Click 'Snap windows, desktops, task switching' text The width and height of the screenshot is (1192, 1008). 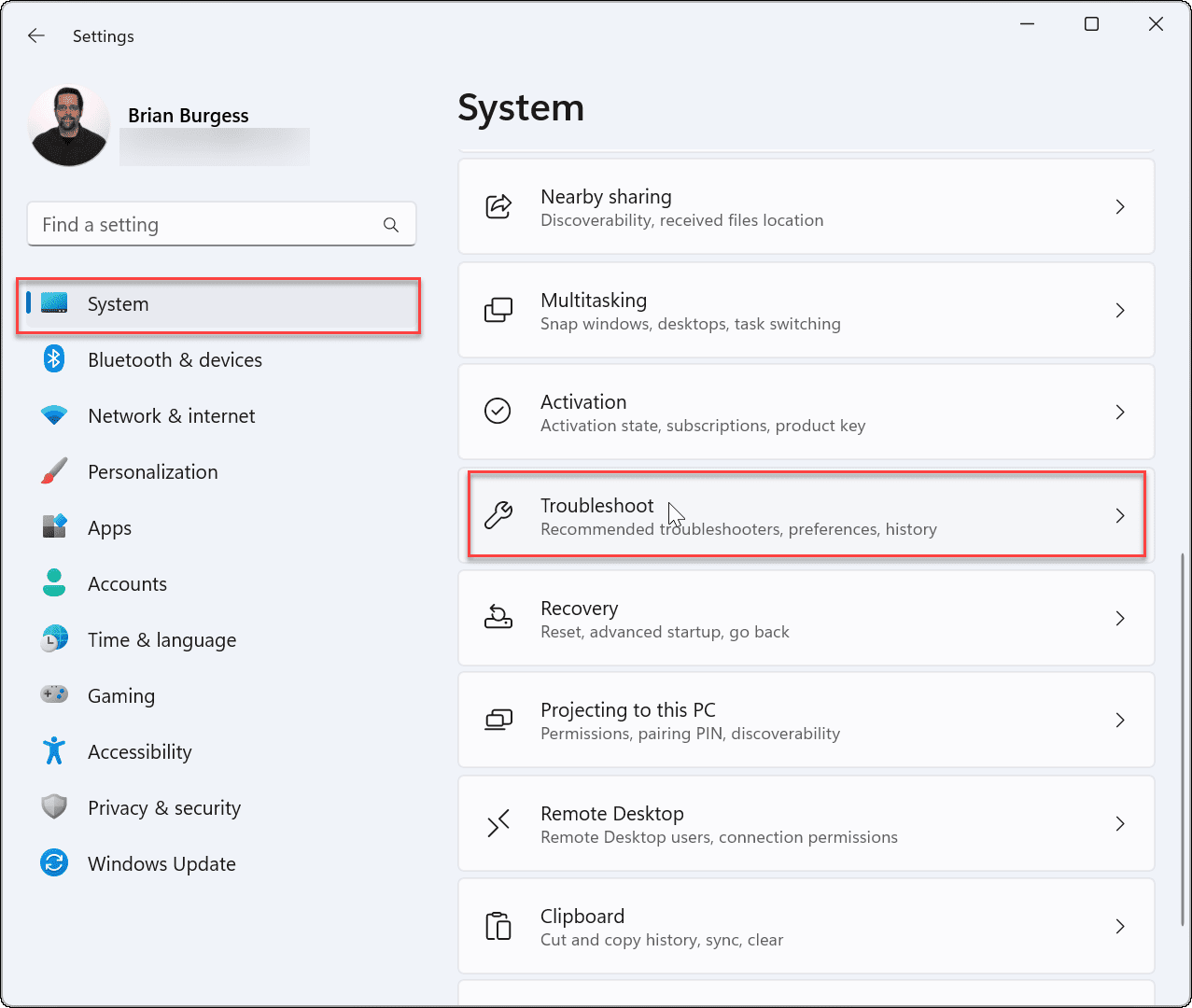coord(691,324)
